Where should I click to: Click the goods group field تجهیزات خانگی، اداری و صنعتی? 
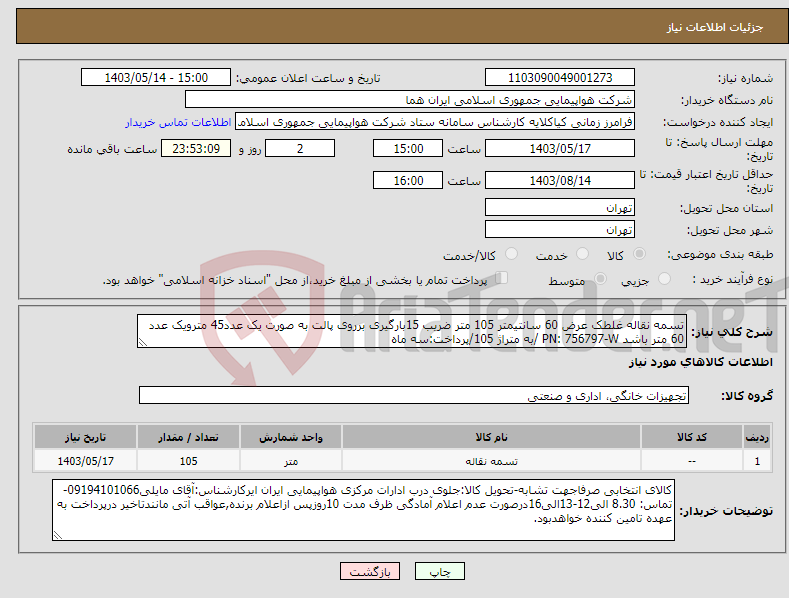click(414, 396)
